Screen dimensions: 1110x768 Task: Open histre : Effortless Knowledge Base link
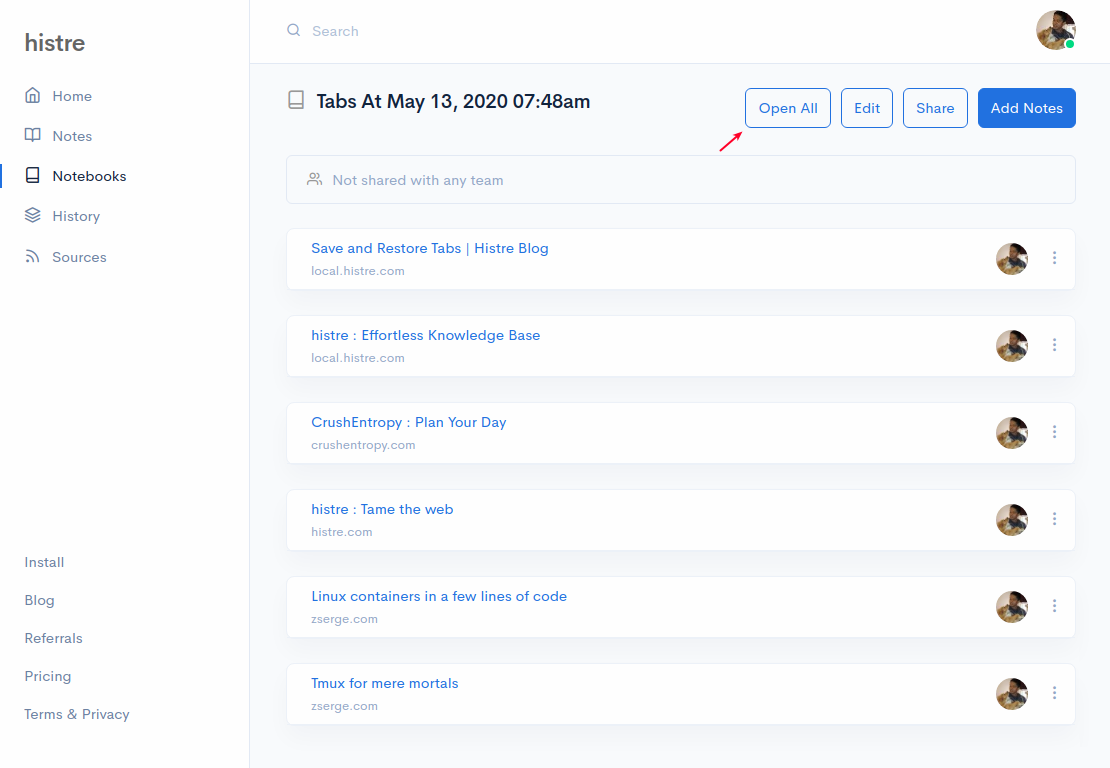(425, 336)
